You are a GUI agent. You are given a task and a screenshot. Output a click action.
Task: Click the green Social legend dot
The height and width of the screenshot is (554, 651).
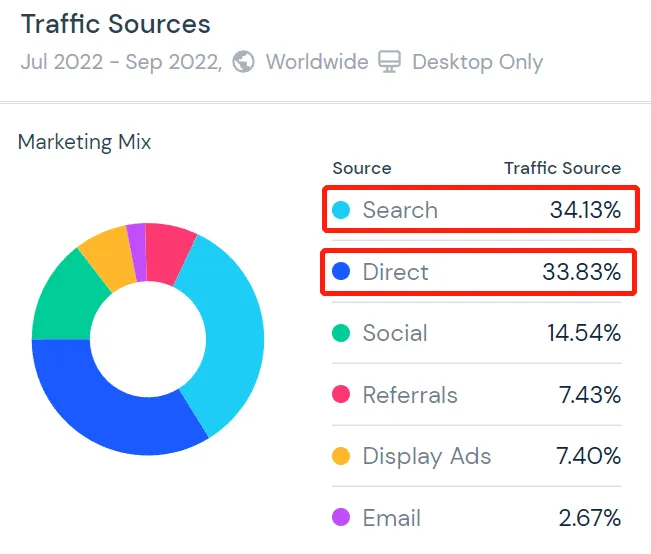pyautogui.click(x=341, y=333)
